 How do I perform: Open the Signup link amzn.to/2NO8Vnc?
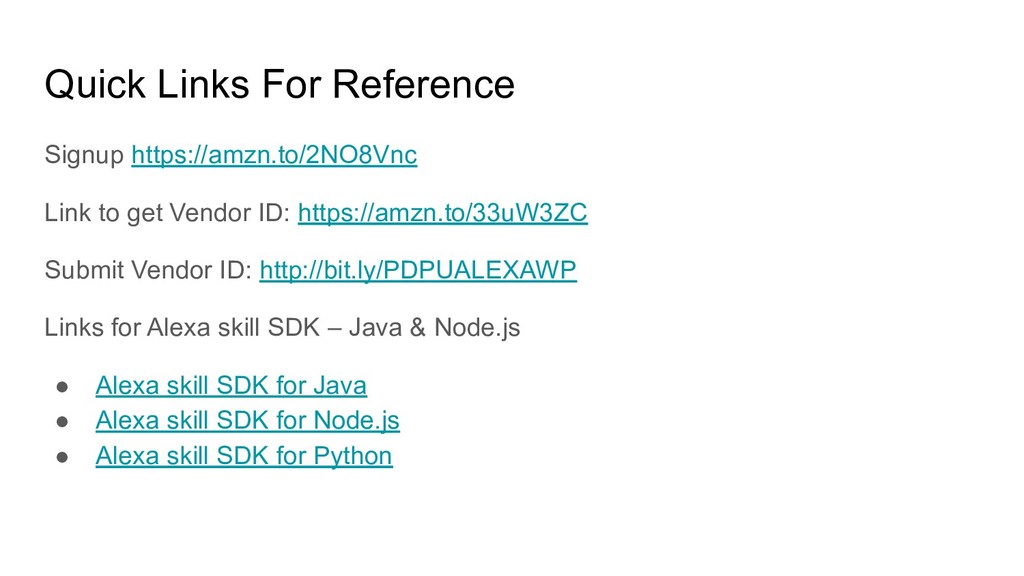pyautogui.click(x=274, y=155)
